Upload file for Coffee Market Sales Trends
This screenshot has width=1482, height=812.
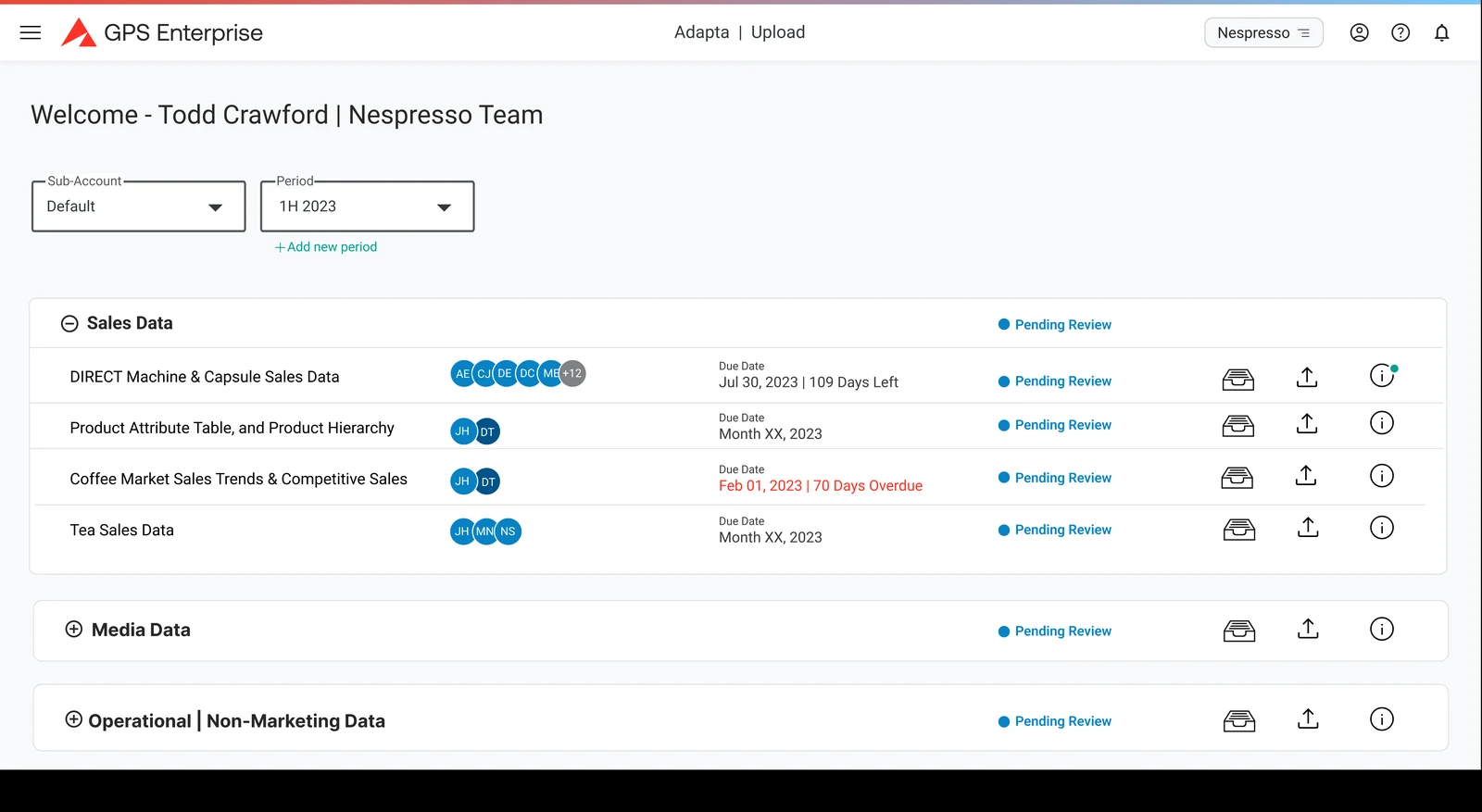point(1306,475)
